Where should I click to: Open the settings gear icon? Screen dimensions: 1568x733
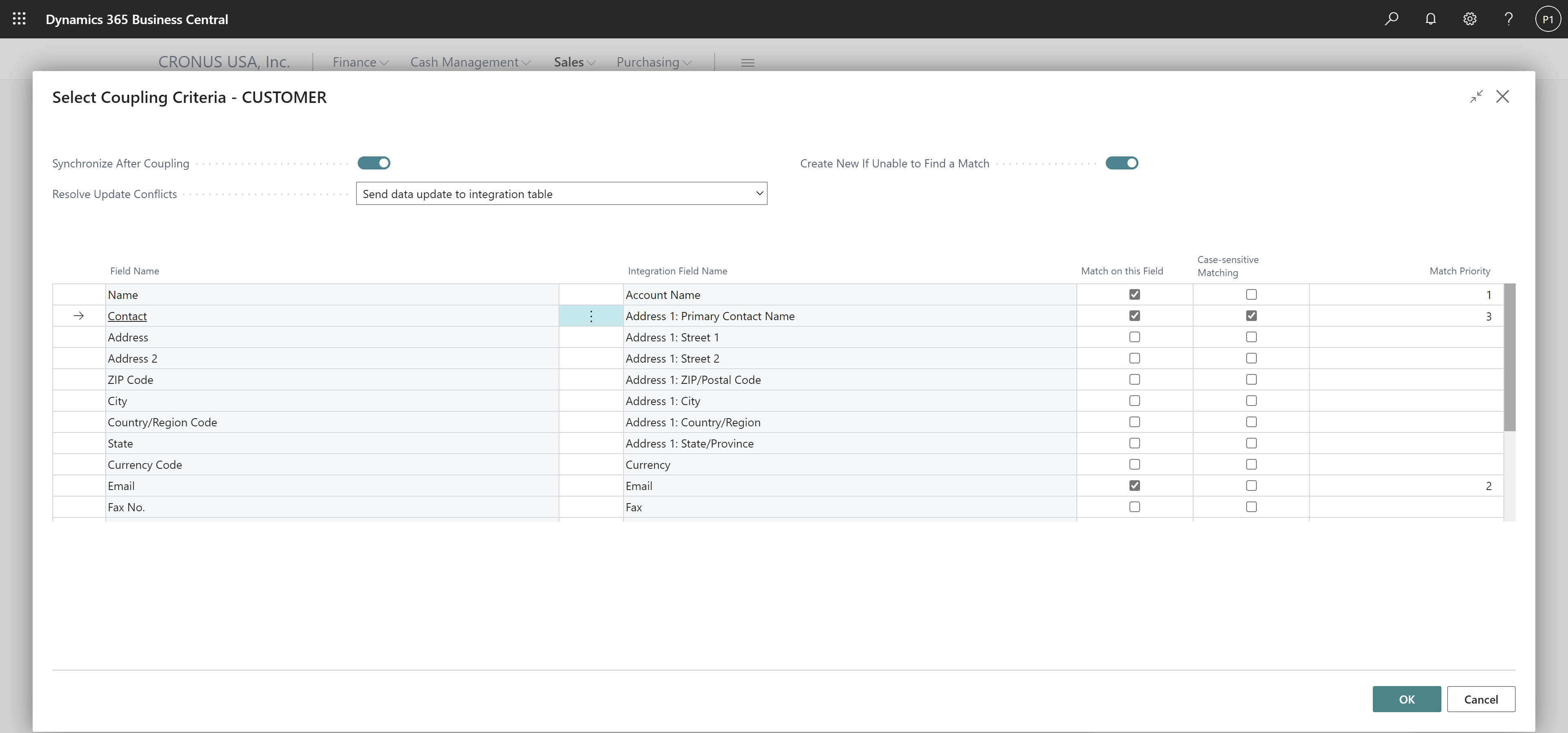click(x=1470, y=19)
